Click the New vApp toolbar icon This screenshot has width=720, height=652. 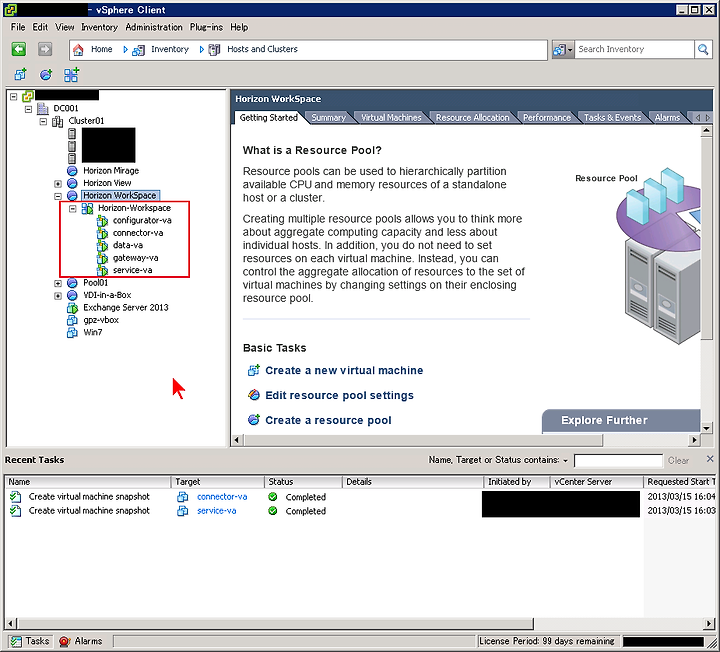(x=71, y=74)
